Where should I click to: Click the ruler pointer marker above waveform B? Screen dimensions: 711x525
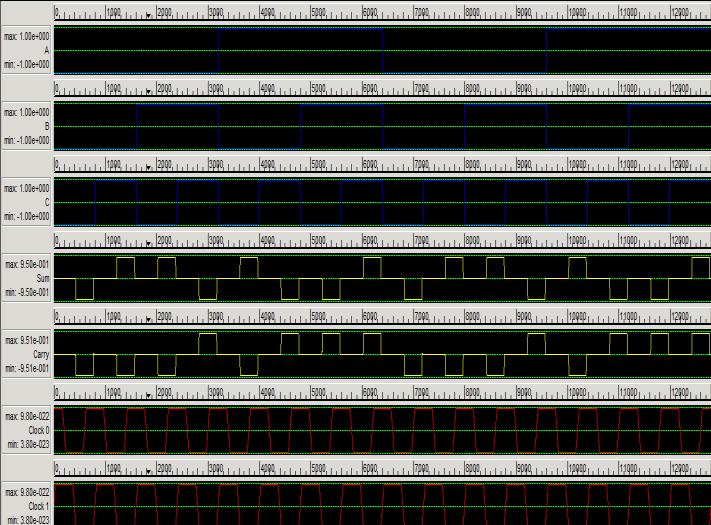pos(148,92)
